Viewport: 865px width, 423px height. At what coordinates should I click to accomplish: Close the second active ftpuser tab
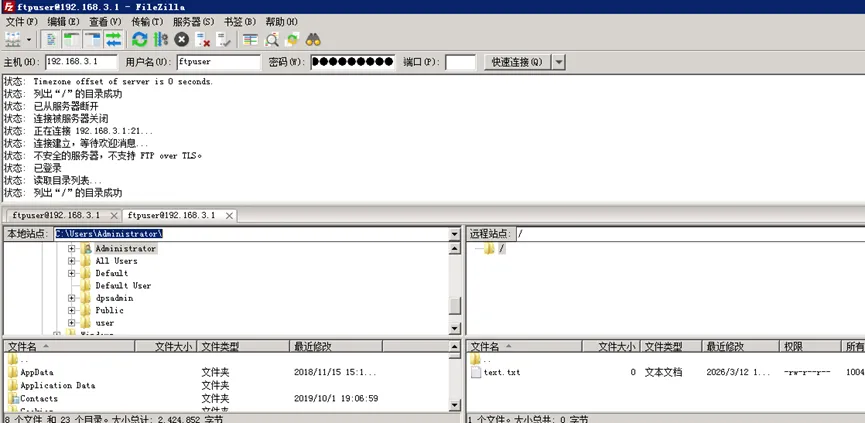pos(229,216)
